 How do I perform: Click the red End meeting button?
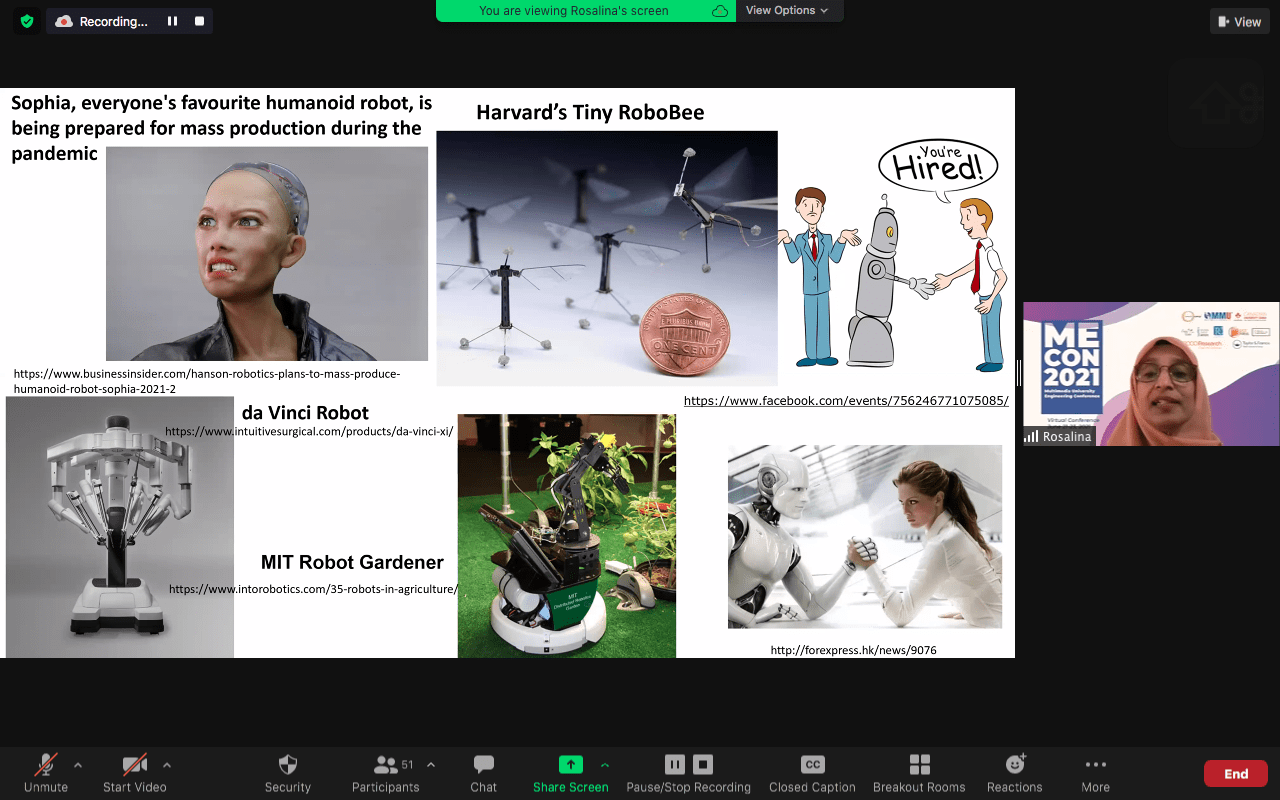(1236, 774)
